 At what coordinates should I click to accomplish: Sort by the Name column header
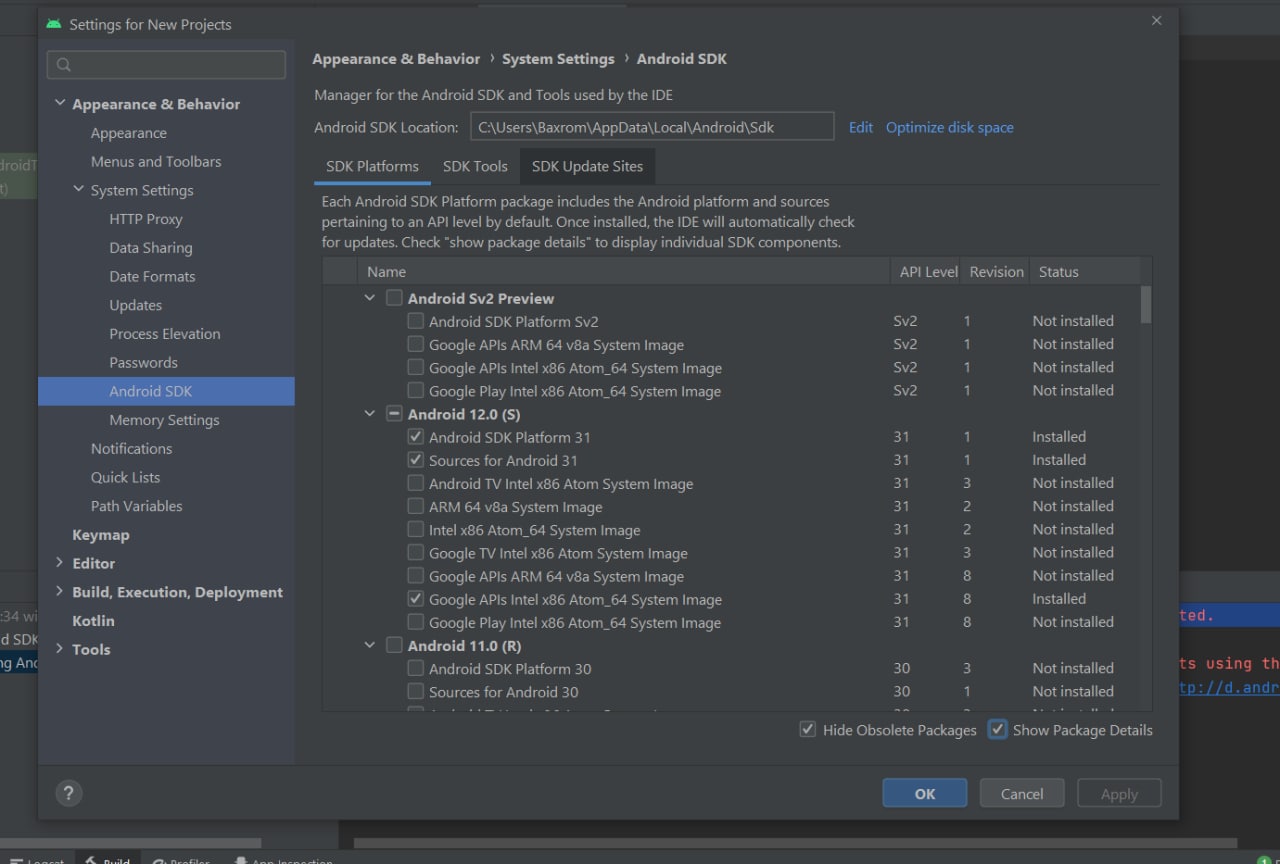pos(623,271)
